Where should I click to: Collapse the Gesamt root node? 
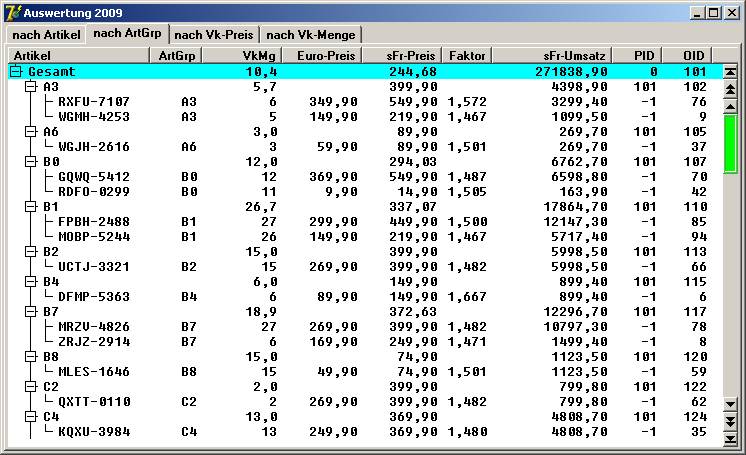16,72
